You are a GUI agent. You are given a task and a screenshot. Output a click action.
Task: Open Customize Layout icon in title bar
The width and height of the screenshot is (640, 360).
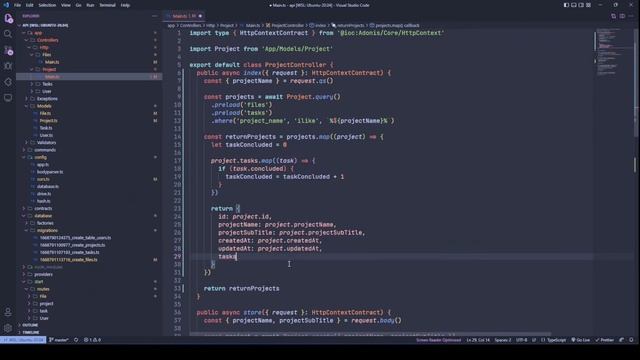(588, 5)
